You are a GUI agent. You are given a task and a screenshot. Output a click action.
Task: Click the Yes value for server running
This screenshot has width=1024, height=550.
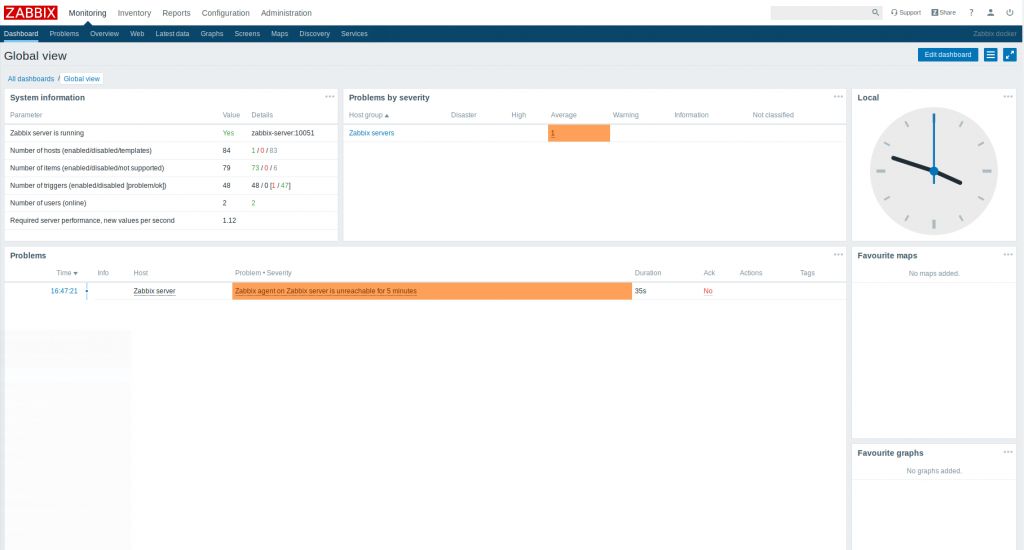tap(228, 133)
